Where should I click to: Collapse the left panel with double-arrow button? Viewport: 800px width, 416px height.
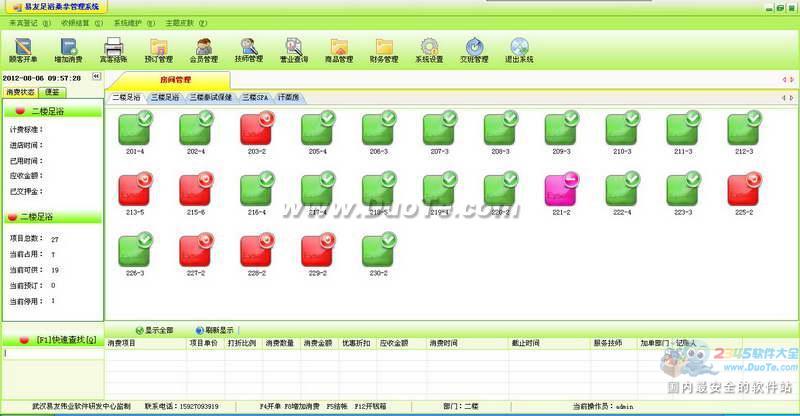click(x=96, y=76)
